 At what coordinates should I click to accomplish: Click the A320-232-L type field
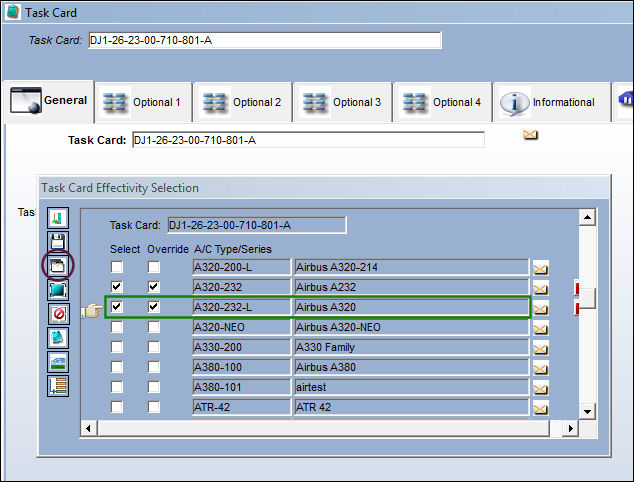[241, 307]
